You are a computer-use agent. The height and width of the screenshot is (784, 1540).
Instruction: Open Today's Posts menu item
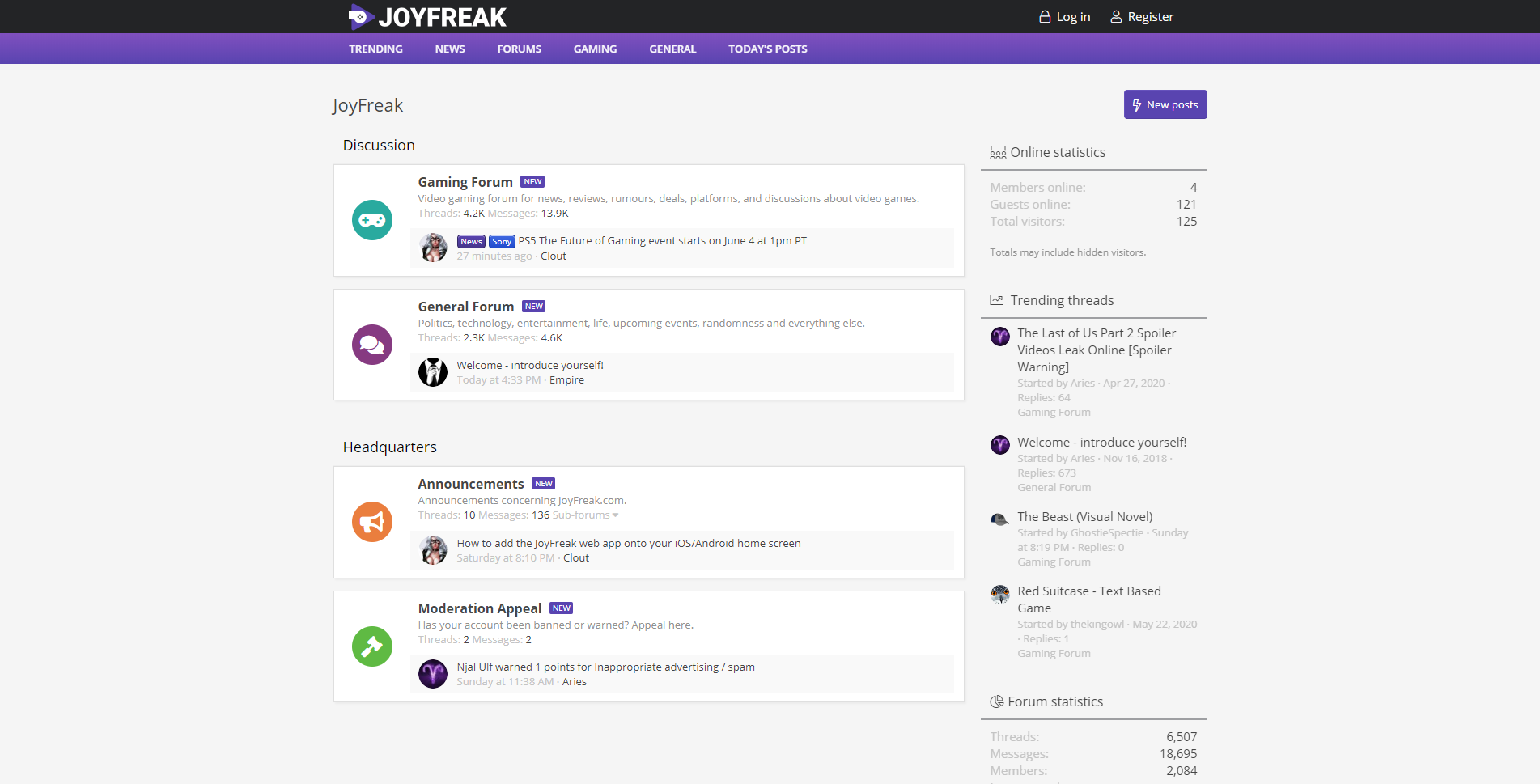[768, 49]
